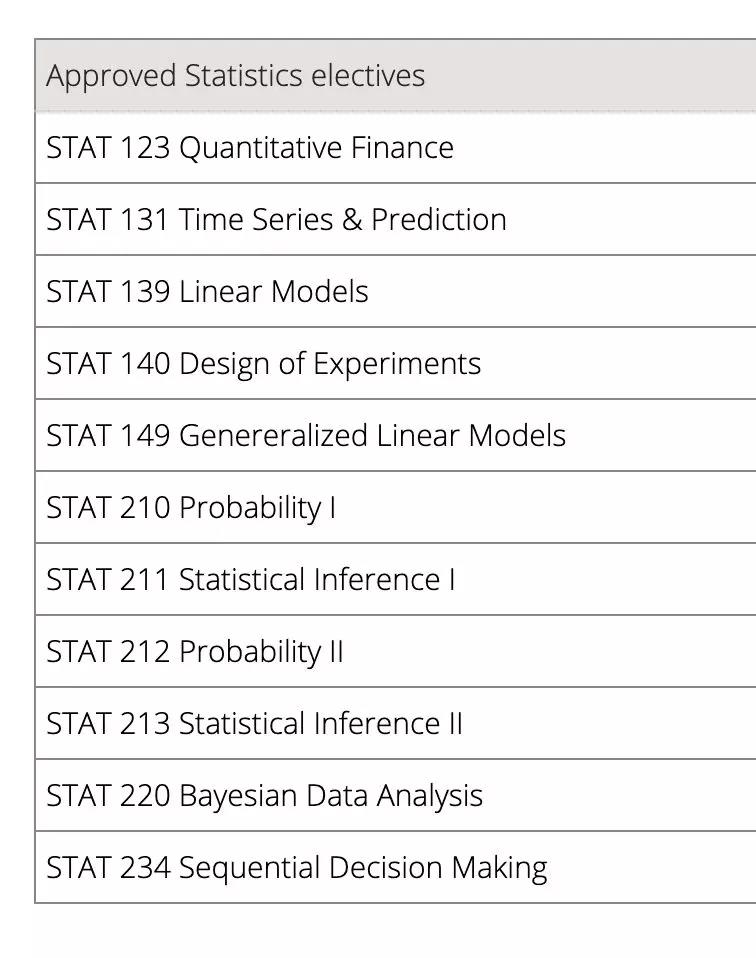Click the number 149 in the table
Screen dimensions: 756x958
tap(145, 436)
